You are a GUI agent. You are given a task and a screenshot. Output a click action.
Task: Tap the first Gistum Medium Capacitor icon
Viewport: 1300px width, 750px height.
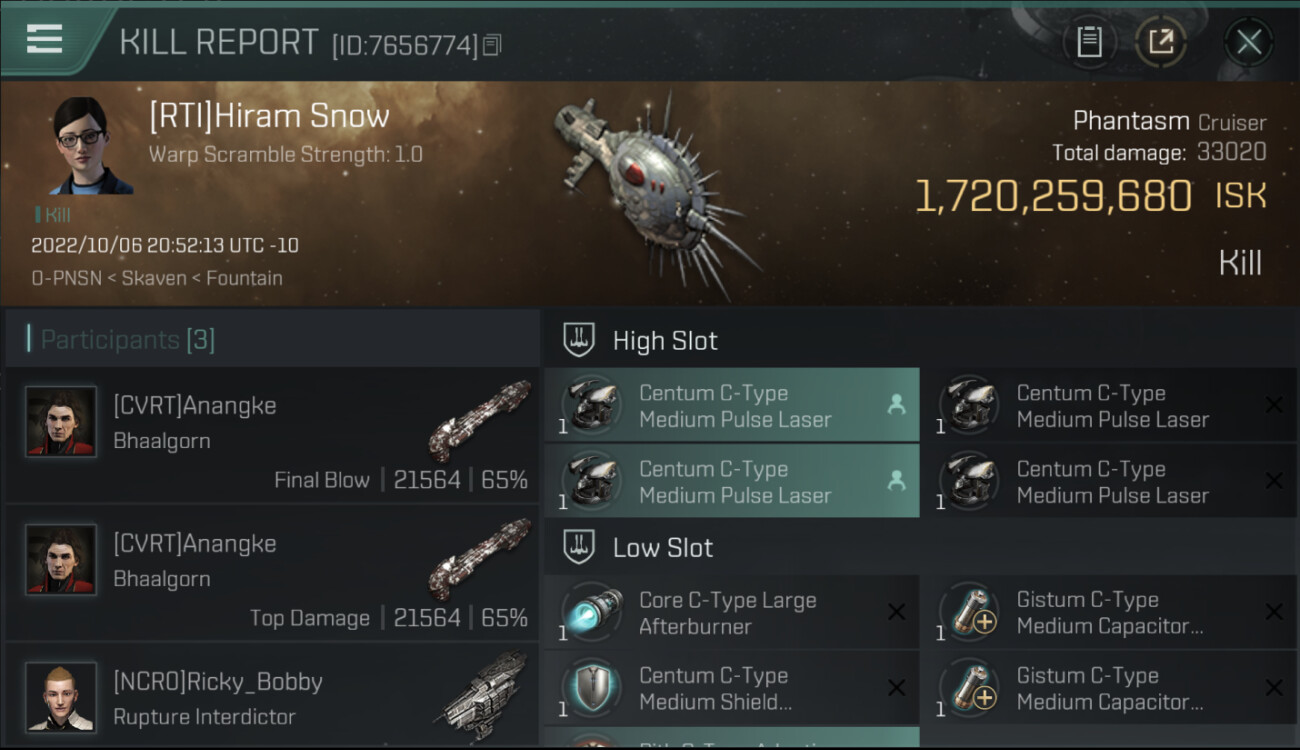point(968,613)
